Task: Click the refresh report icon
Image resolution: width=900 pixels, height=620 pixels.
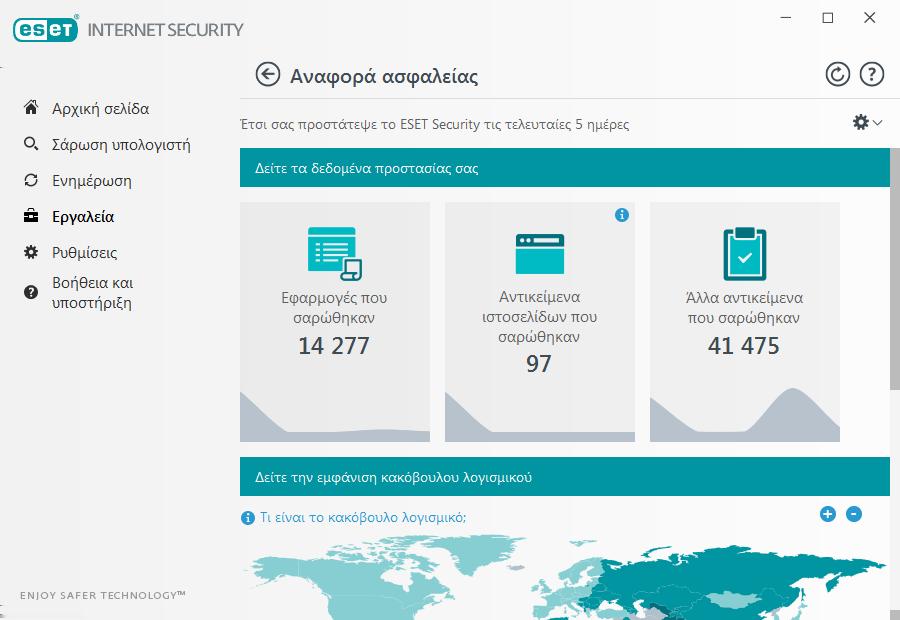Action: point(837,75)
